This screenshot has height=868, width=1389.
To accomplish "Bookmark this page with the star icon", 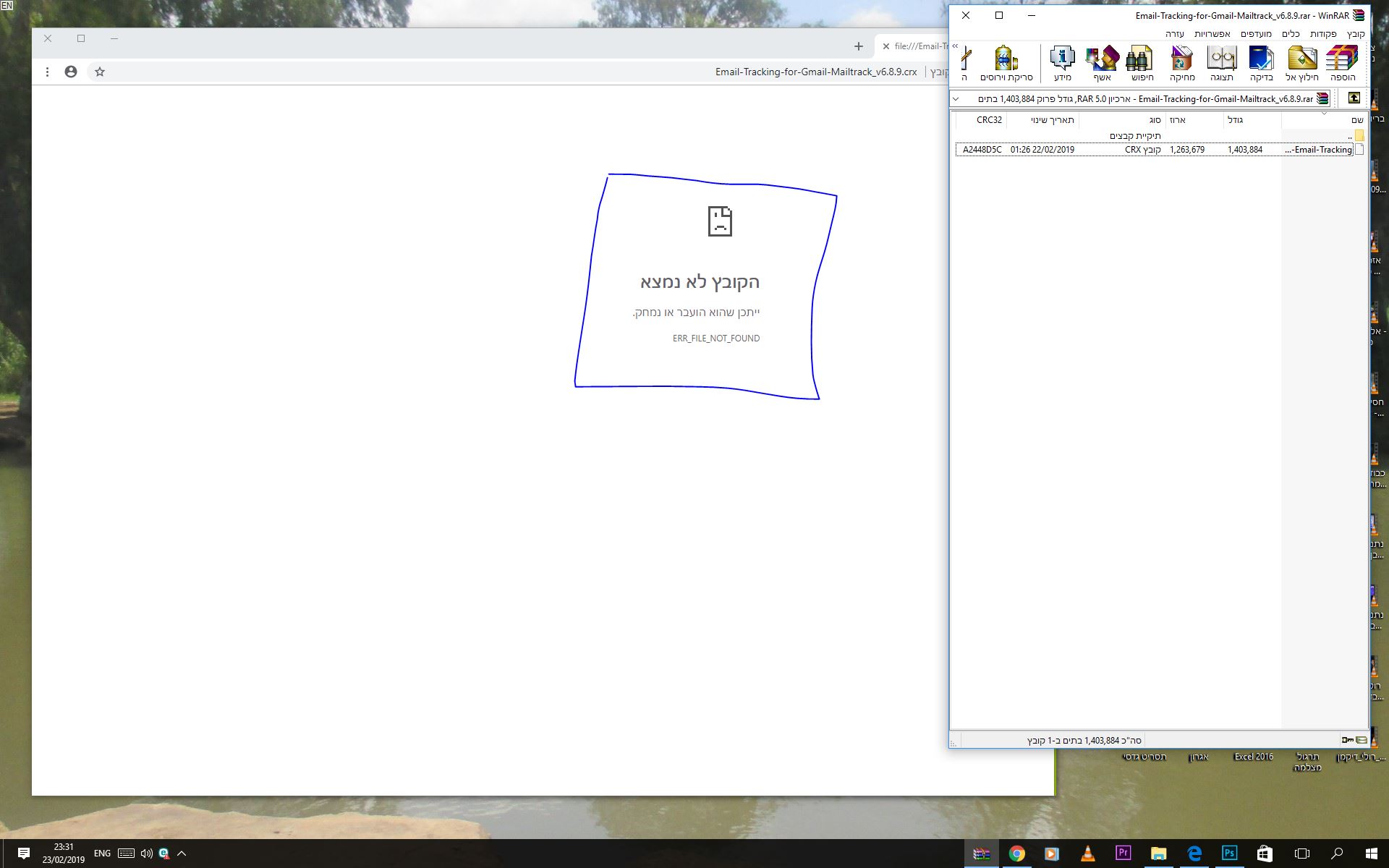I will 100,72.
